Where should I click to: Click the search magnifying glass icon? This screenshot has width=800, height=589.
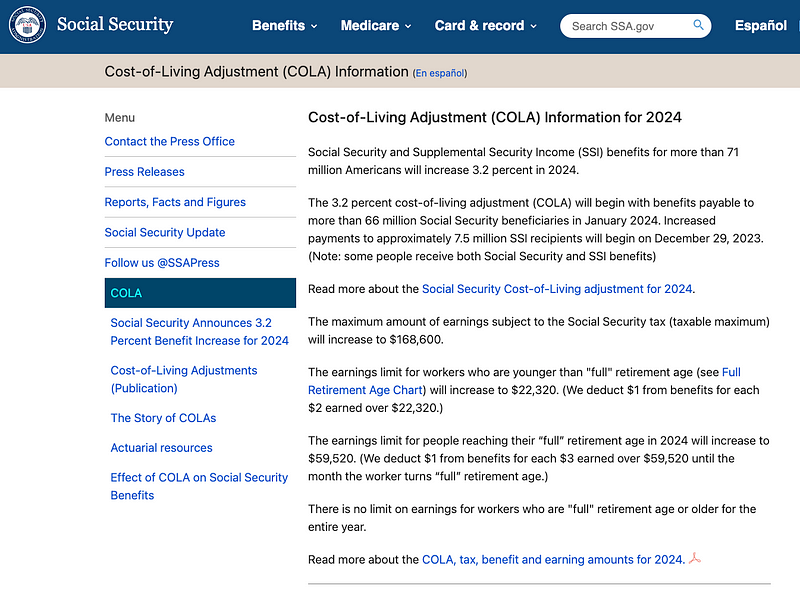pyautogui.click(x=698, y=25)
